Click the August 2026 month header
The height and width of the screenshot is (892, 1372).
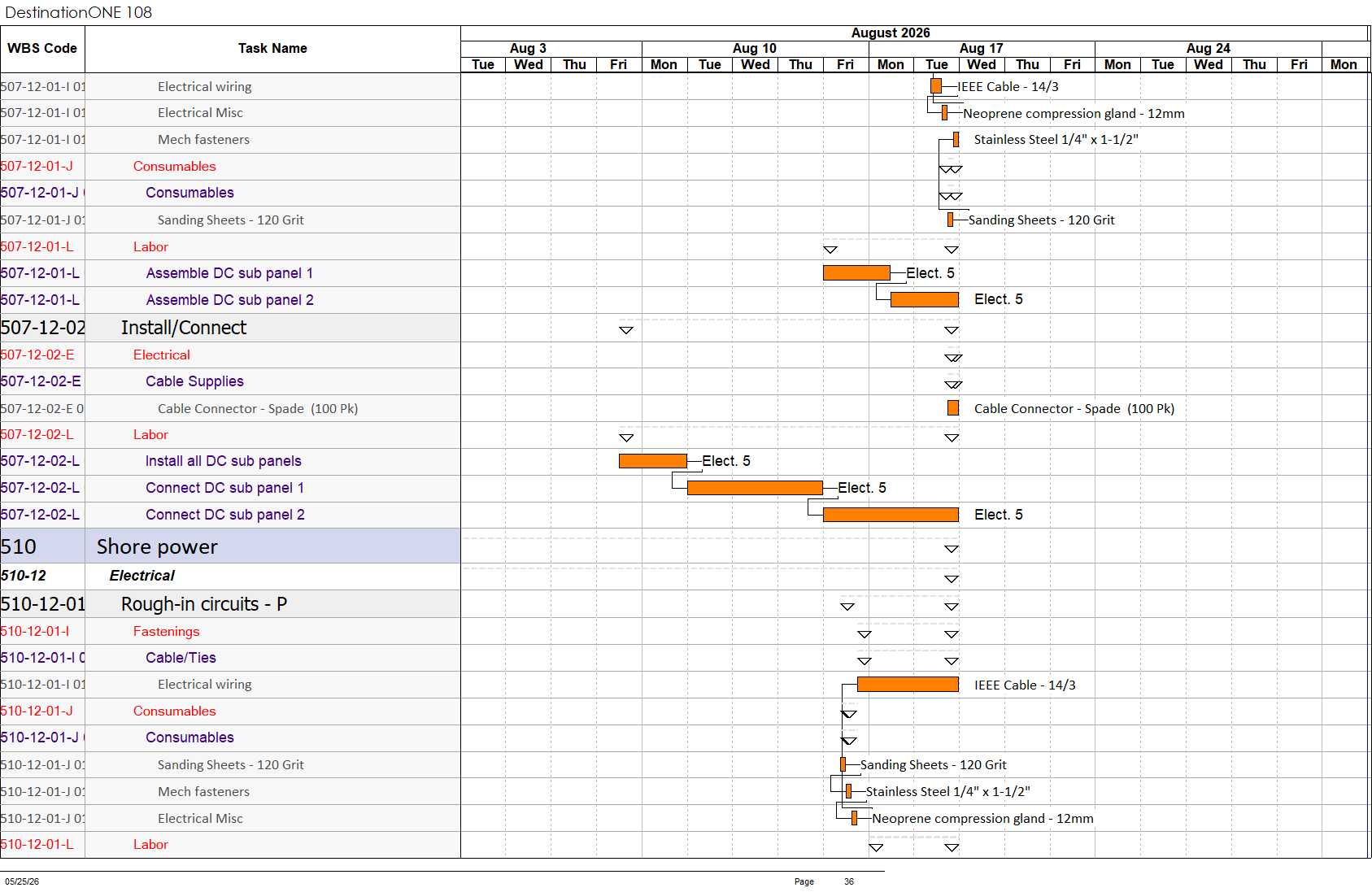pos(891,33)
